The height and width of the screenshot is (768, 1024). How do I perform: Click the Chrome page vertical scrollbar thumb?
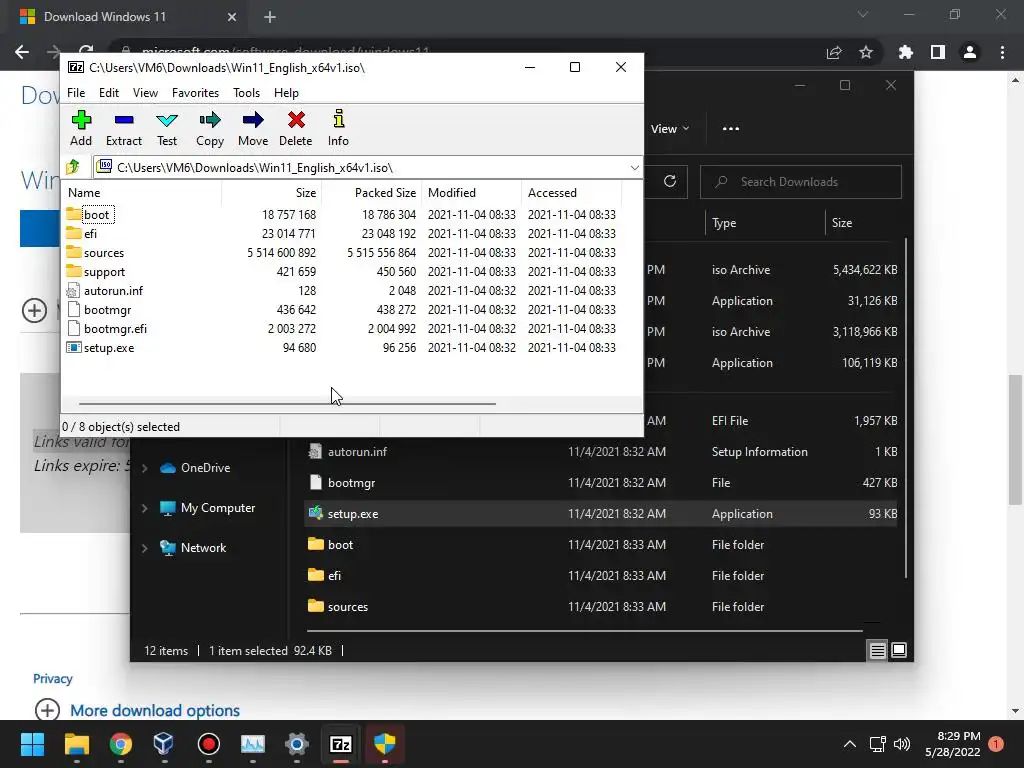[x=1015, y=440]
